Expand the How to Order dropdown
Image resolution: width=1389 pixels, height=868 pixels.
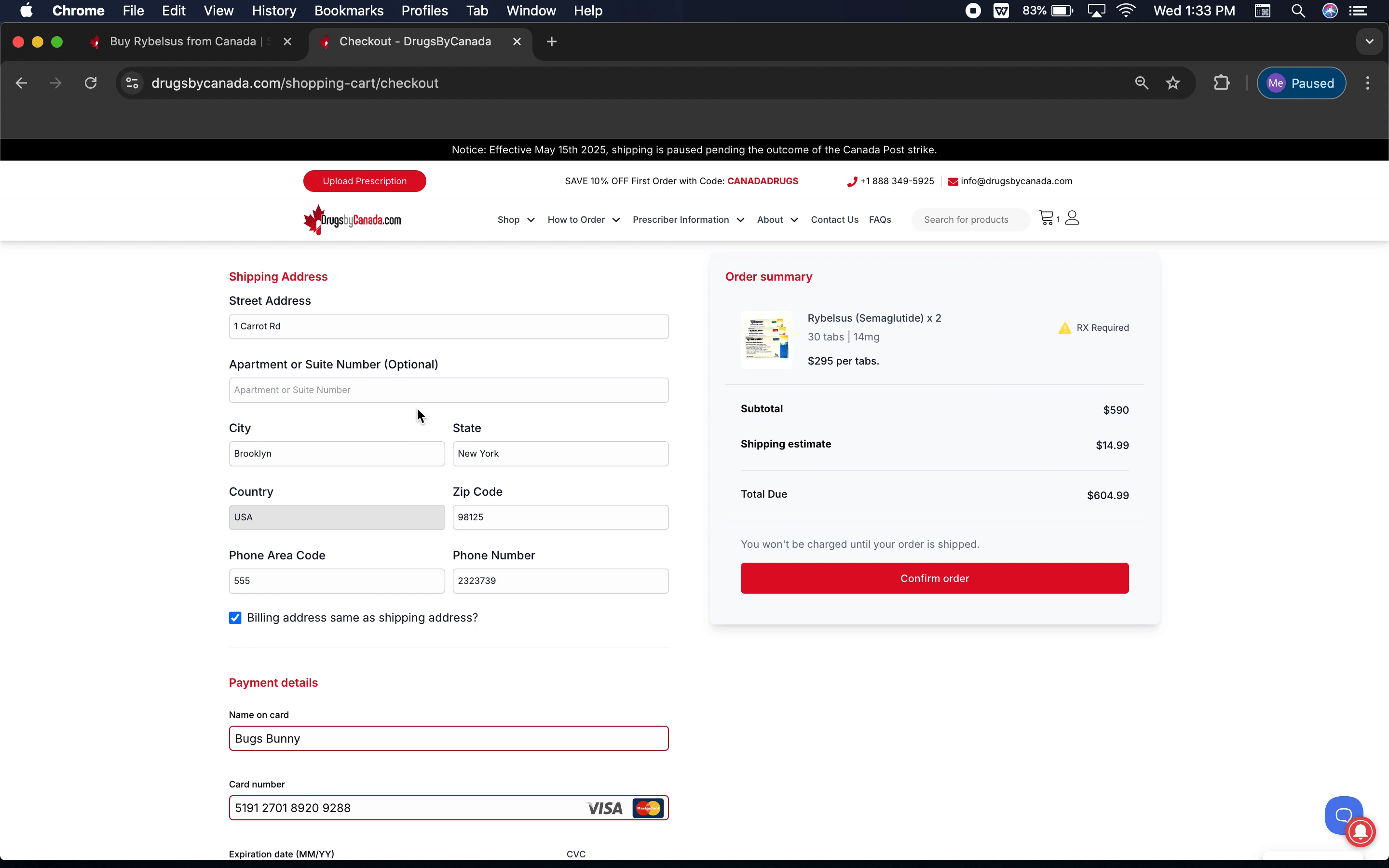[x=583, y=220]
